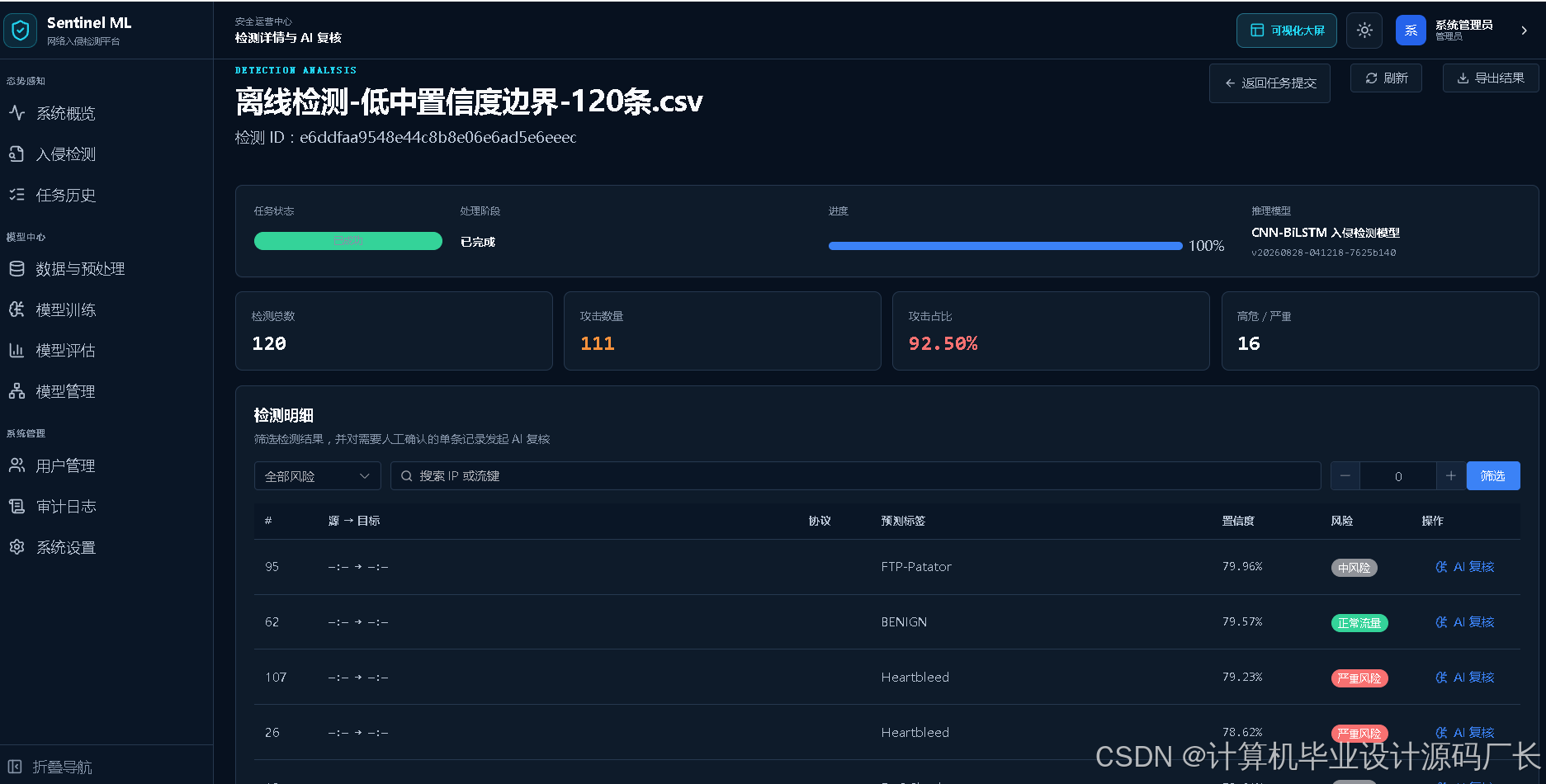Click the 用户管理 people icon
This screenshot has height=784, width=1546.
pos(17,465)
